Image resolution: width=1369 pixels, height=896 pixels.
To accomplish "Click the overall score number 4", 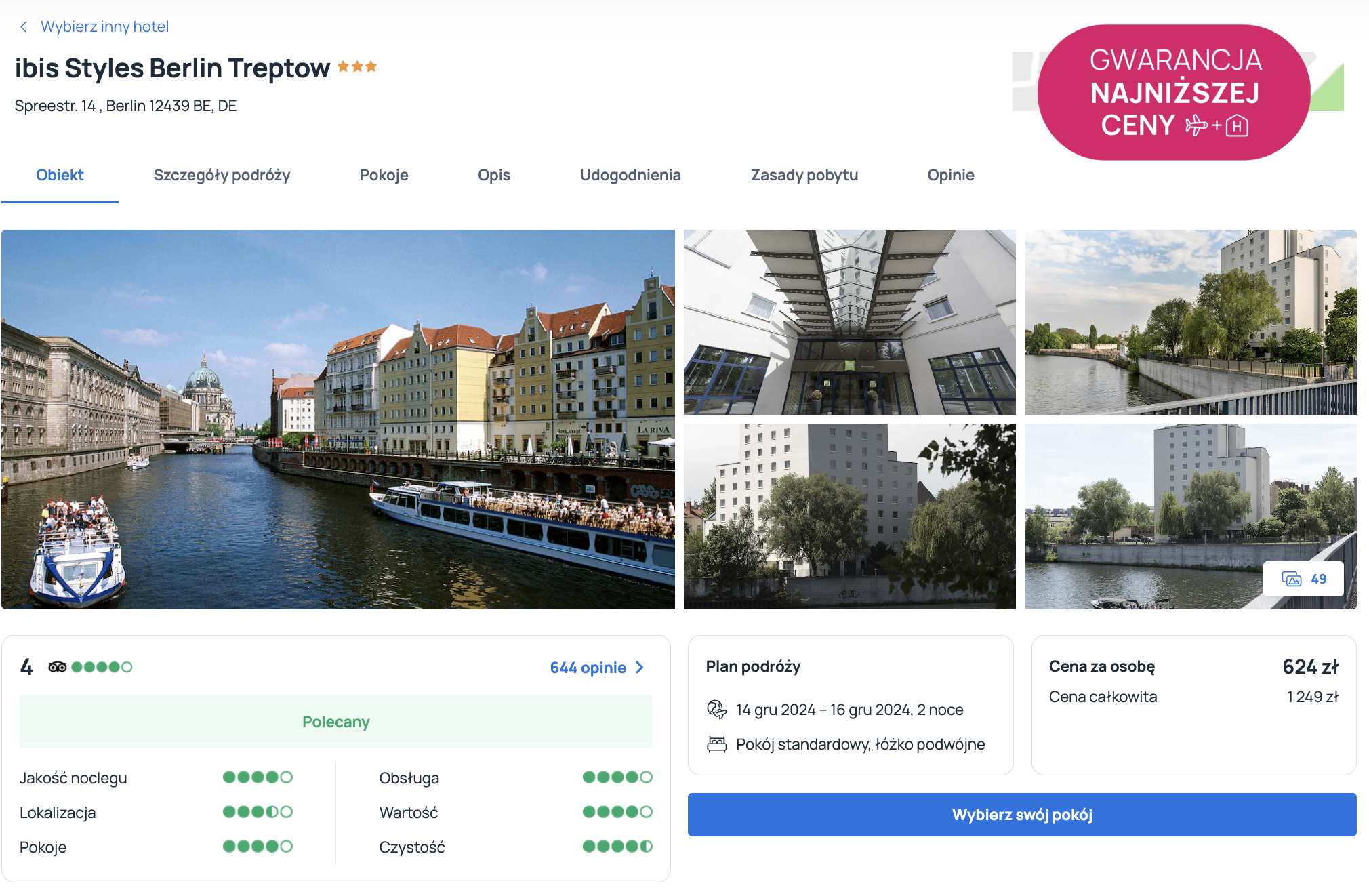I will (26, 667).
